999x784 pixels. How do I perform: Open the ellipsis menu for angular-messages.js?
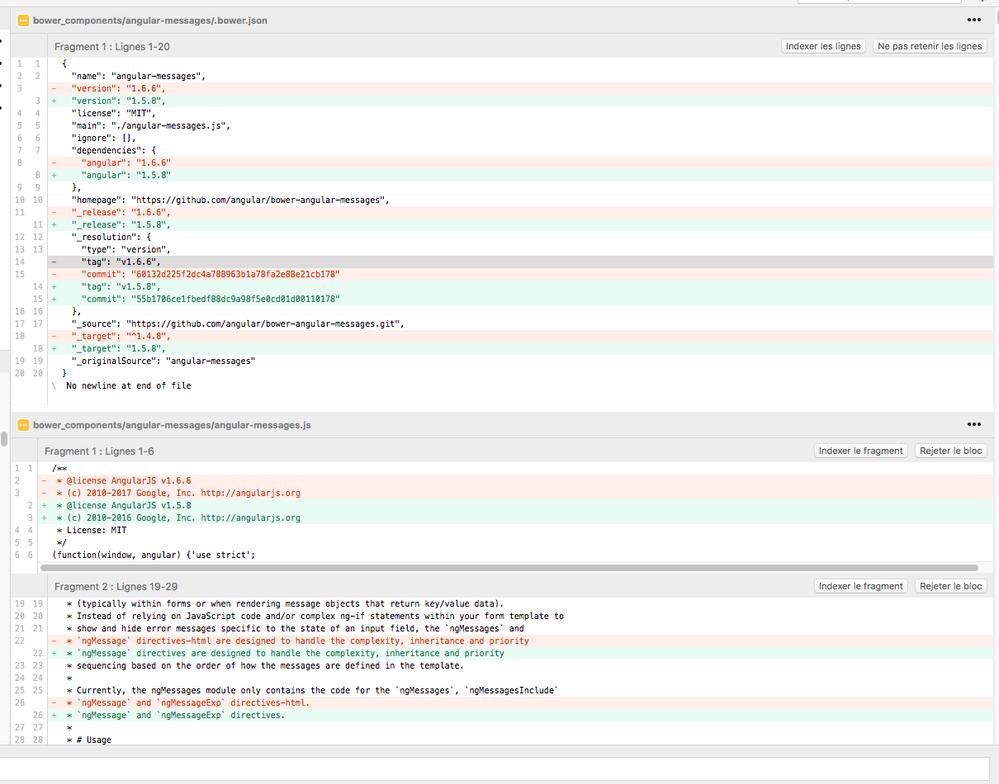point(974,424)
